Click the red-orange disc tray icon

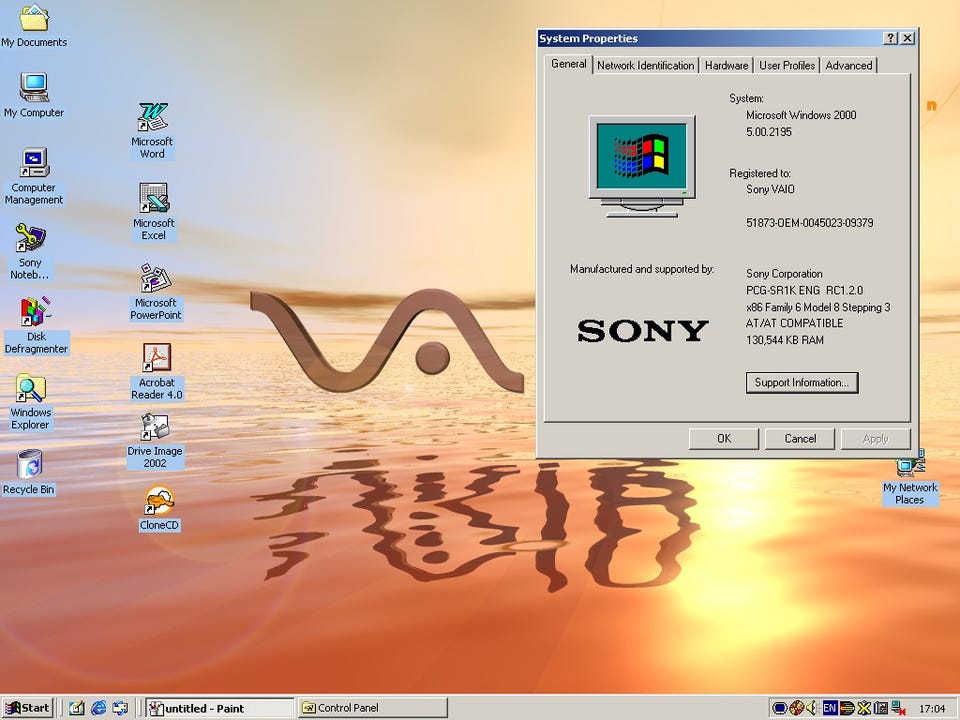coord(797,708)
